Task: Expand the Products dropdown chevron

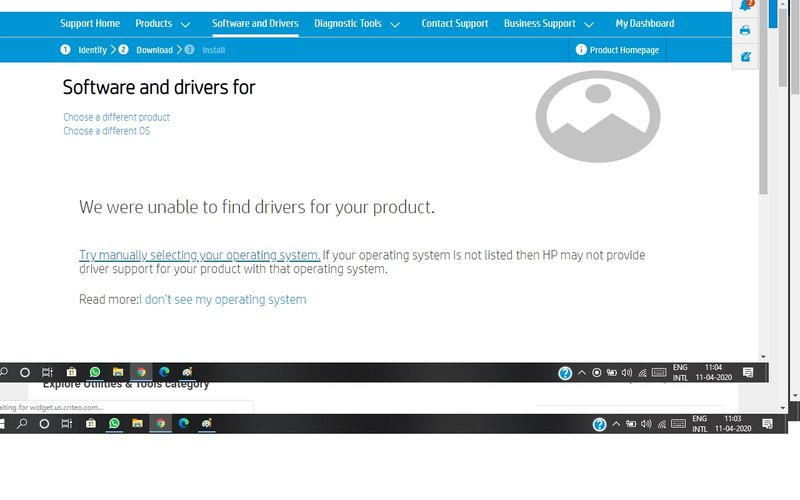Action: click(x=186, y=24)
